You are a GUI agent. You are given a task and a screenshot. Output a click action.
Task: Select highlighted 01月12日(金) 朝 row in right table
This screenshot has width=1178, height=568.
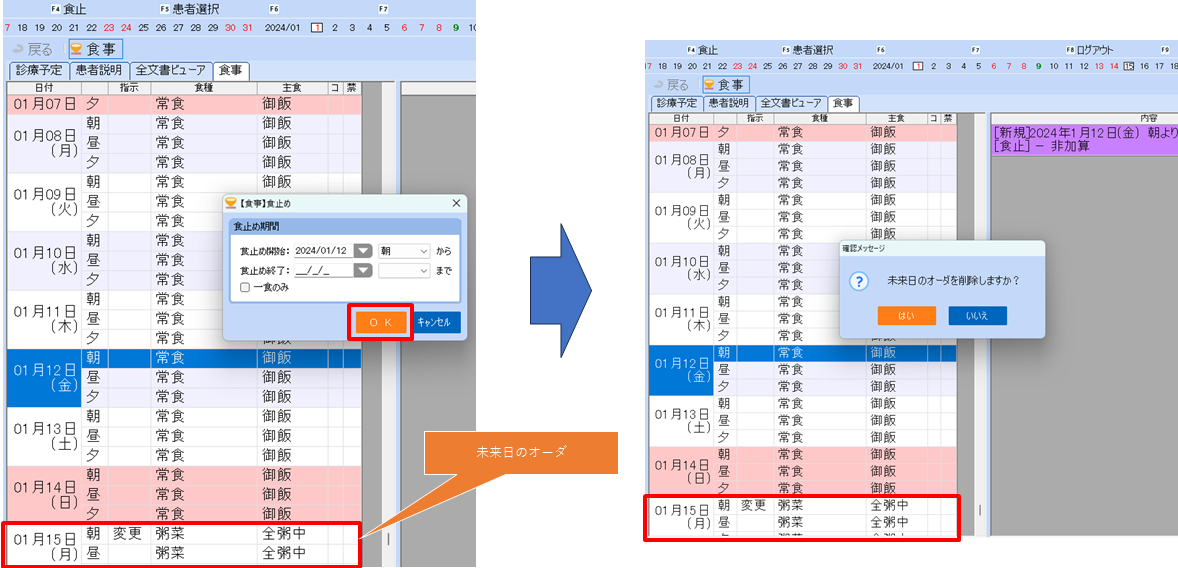pos(835,352)
